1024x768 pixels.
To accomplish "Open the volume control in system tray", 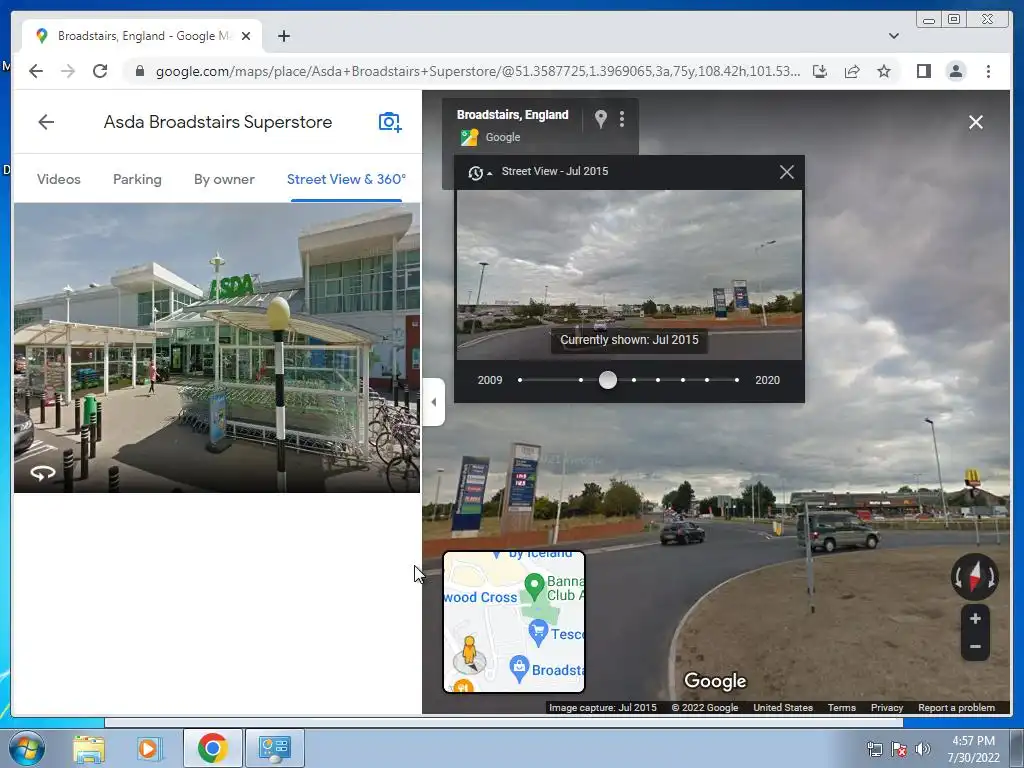I will click(923, 749).
